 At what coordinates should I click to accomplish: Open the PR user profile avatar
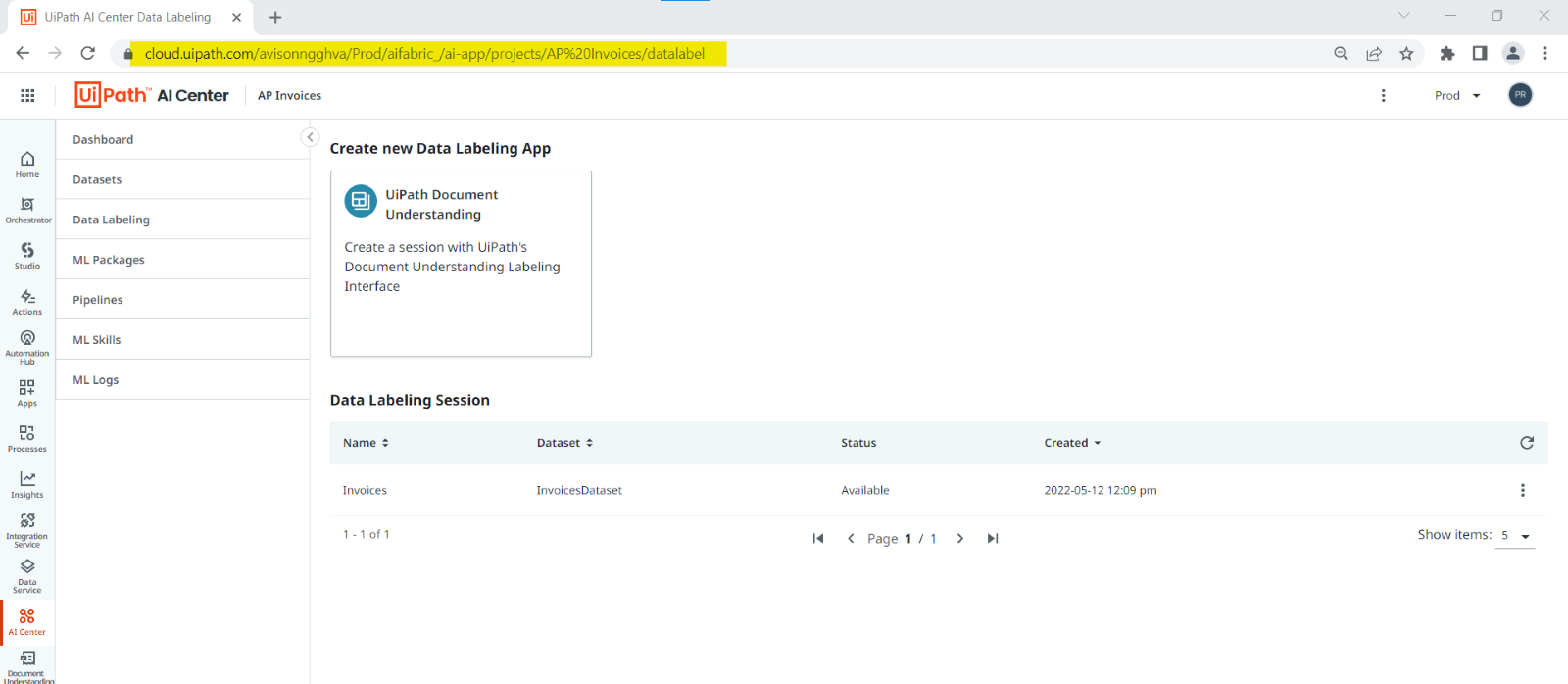1520,95
